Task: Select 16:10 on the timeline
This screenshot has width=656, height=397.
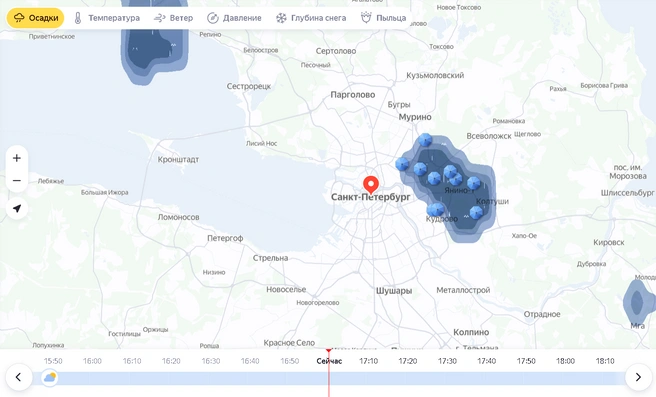Action: 132,361
